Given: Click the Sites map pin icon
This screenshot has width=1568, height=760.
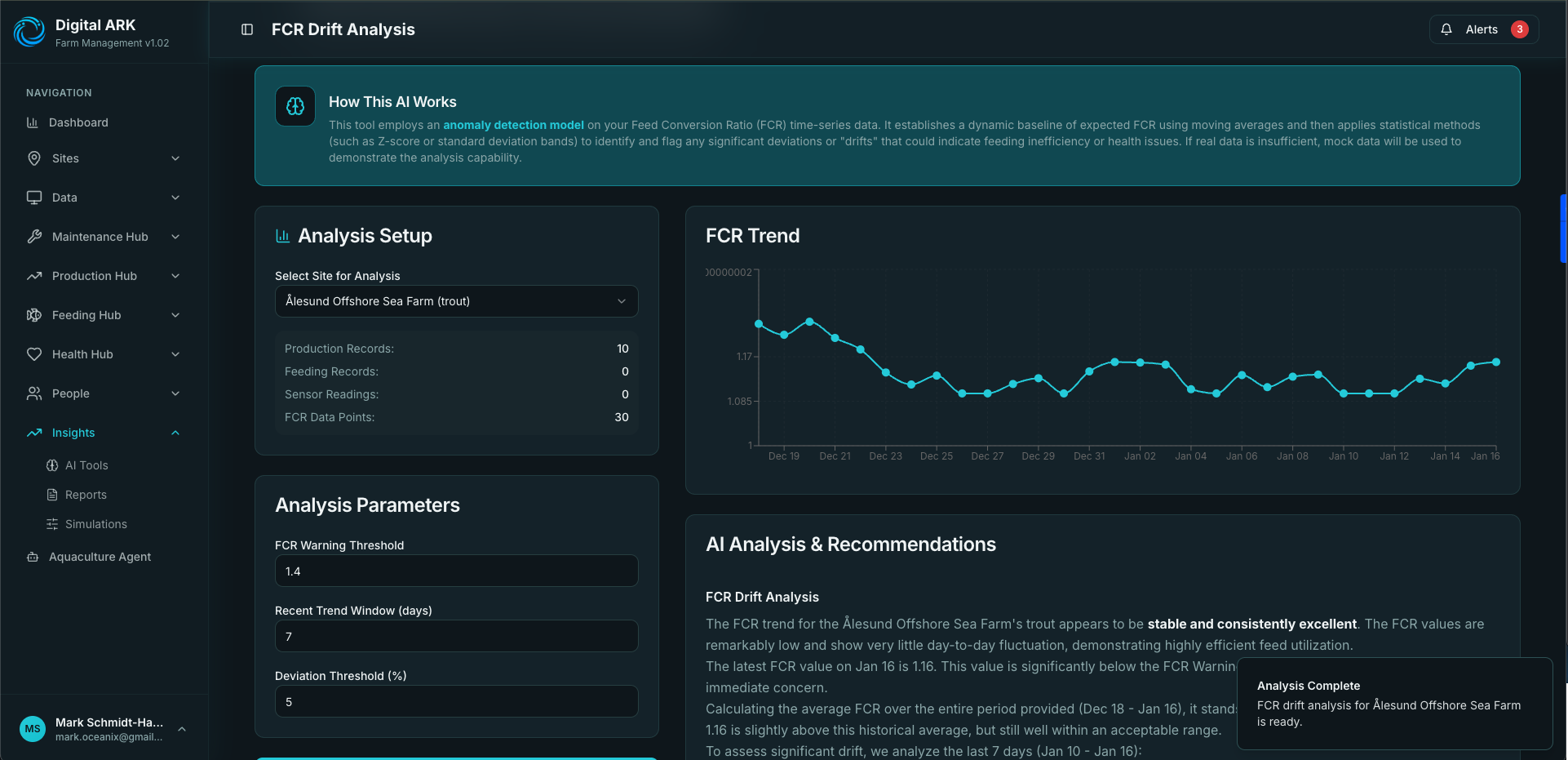Looking at the screenshot, I should coord(34,158).
